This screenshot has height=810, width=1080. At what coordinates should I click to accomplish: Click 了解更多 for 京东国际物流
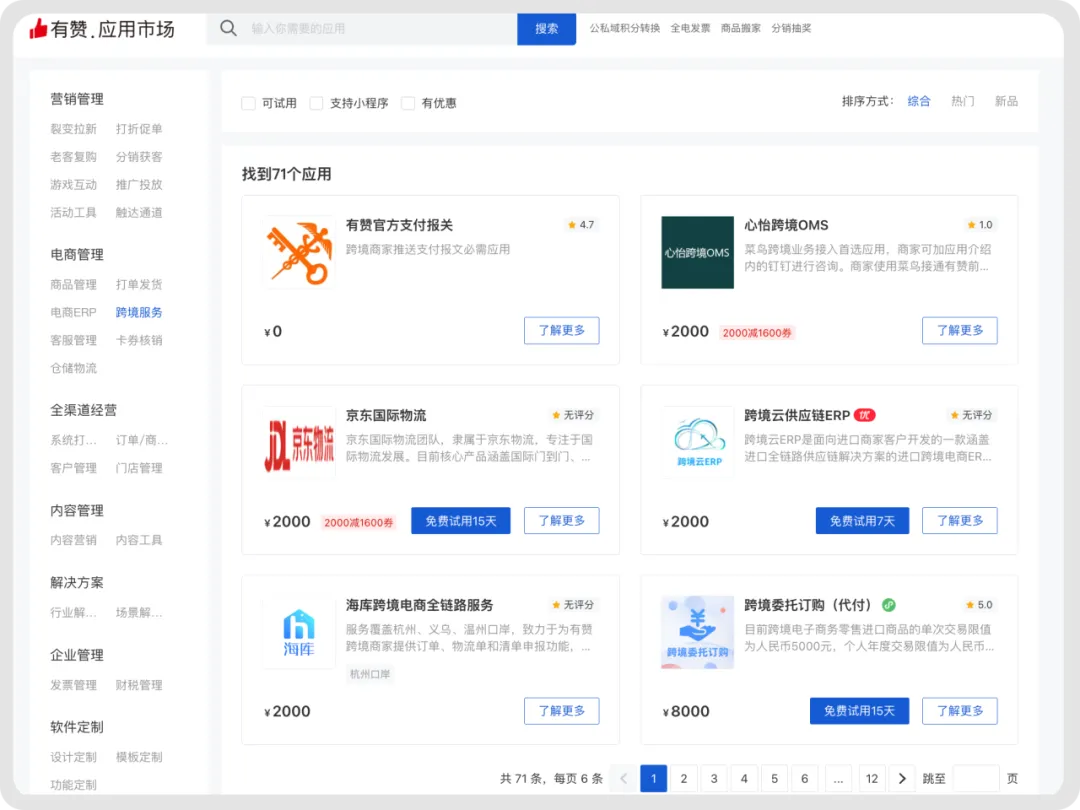(x=561, y=521)
